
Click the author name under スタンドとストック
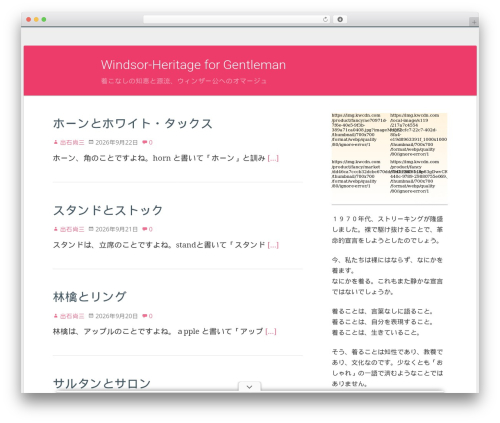click(72, 229)
